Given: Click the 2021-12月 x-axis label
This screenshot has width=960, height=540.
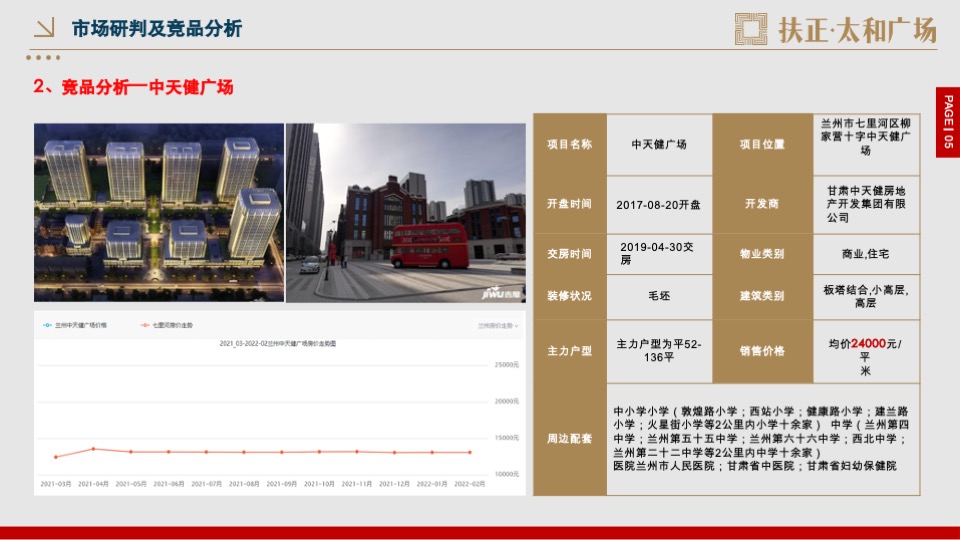Looking at the screenshot, I should pyautogui.click(x=394, y=484).
